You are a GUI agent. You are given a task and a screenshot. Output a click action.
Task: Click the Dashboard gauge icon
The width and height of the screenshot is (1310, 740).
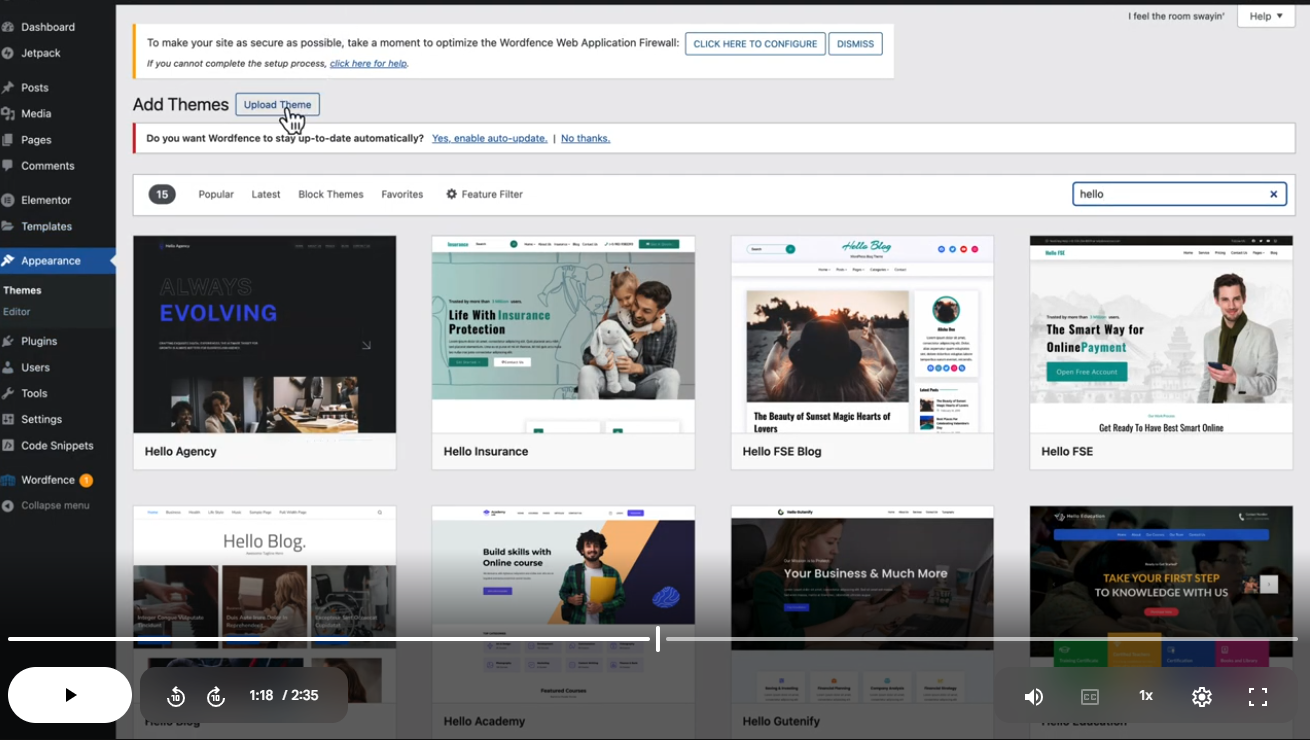(x=8, y=27)
